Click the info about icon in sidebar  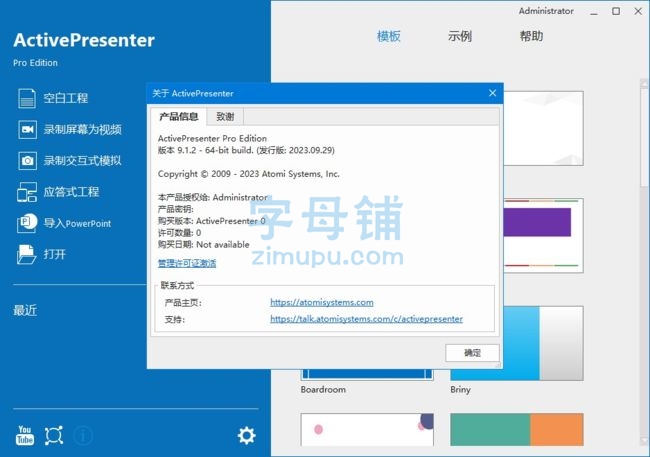pos(83,435)
